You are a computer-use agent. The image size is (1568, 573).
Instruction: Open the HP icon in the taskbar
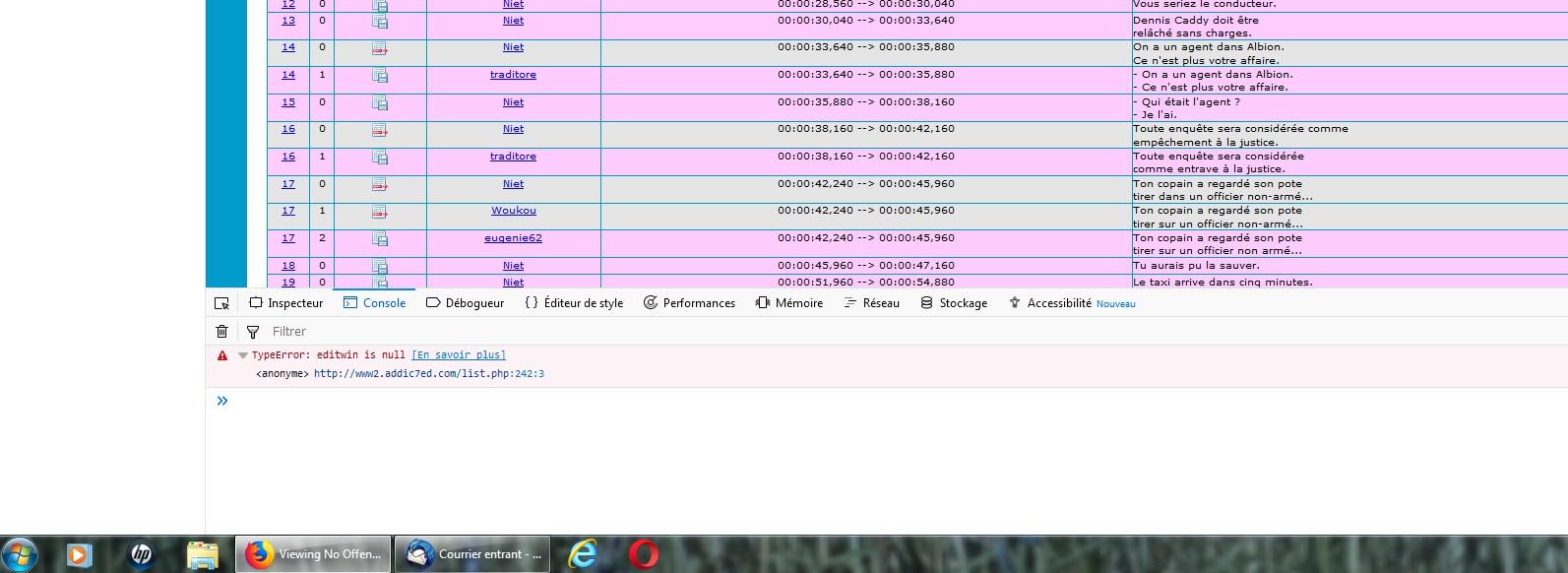tap(142, 554)
